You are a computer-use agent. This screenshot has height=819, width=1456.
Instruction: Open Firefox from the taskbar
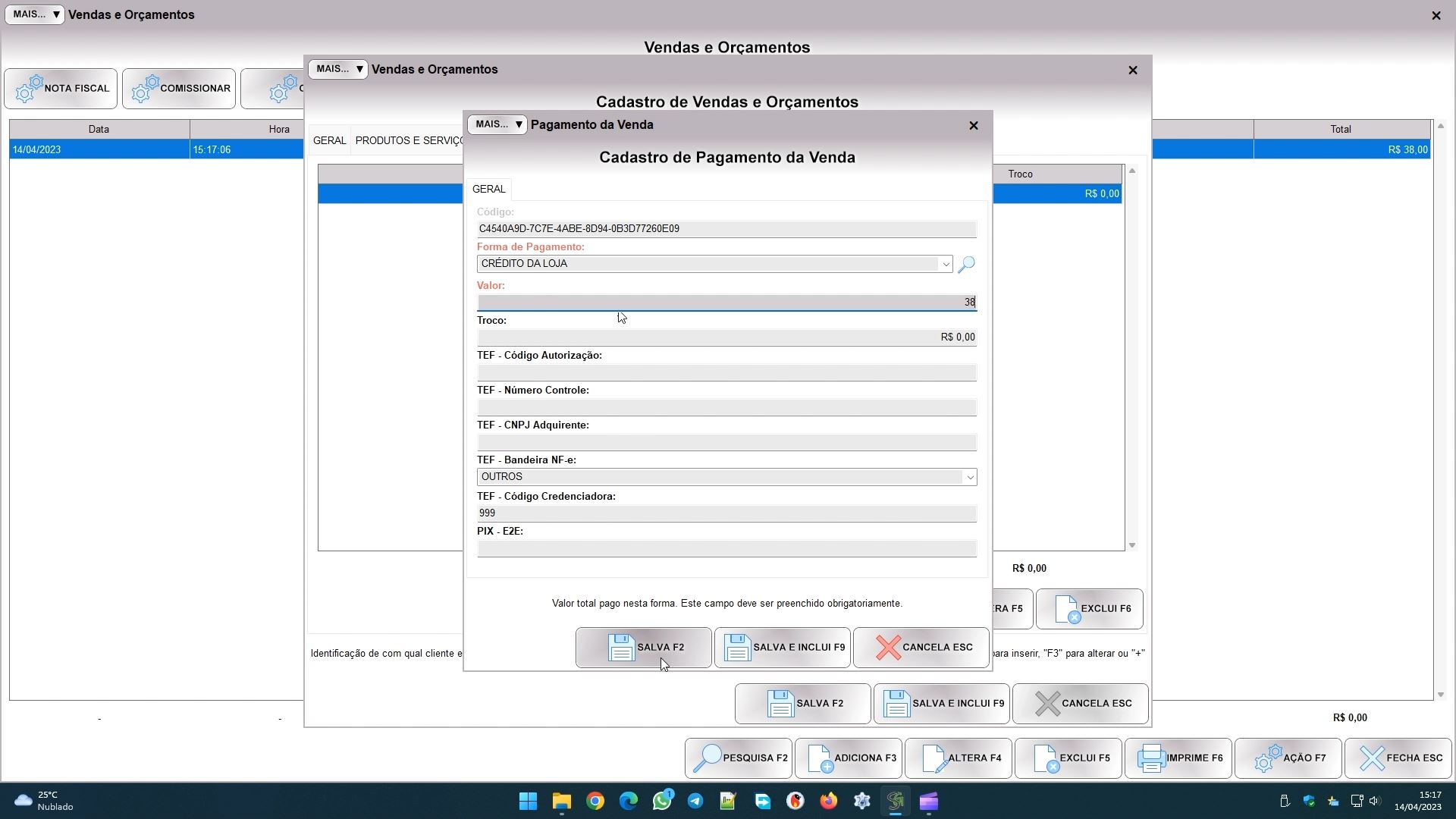tap(829, 801)
